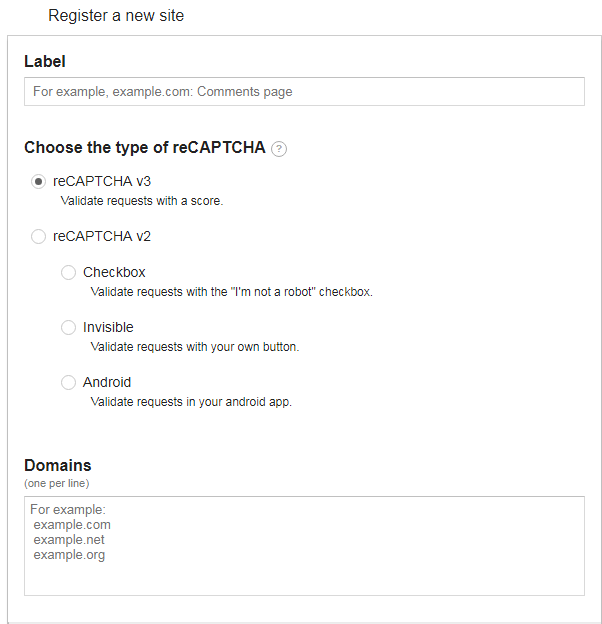Image resolution: width=602 pixels, height=624 pixels.
Task: Select the reCAPTCHA v3 radio button
Action: coord(39,181)
